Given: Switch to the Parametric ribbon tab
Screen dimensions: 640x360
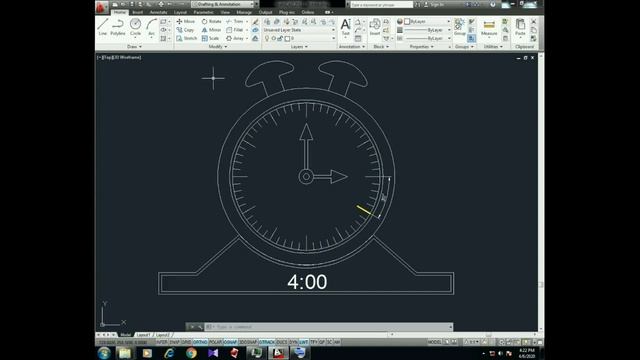Looking at the screenshot, I should click(x=203, y=12).
